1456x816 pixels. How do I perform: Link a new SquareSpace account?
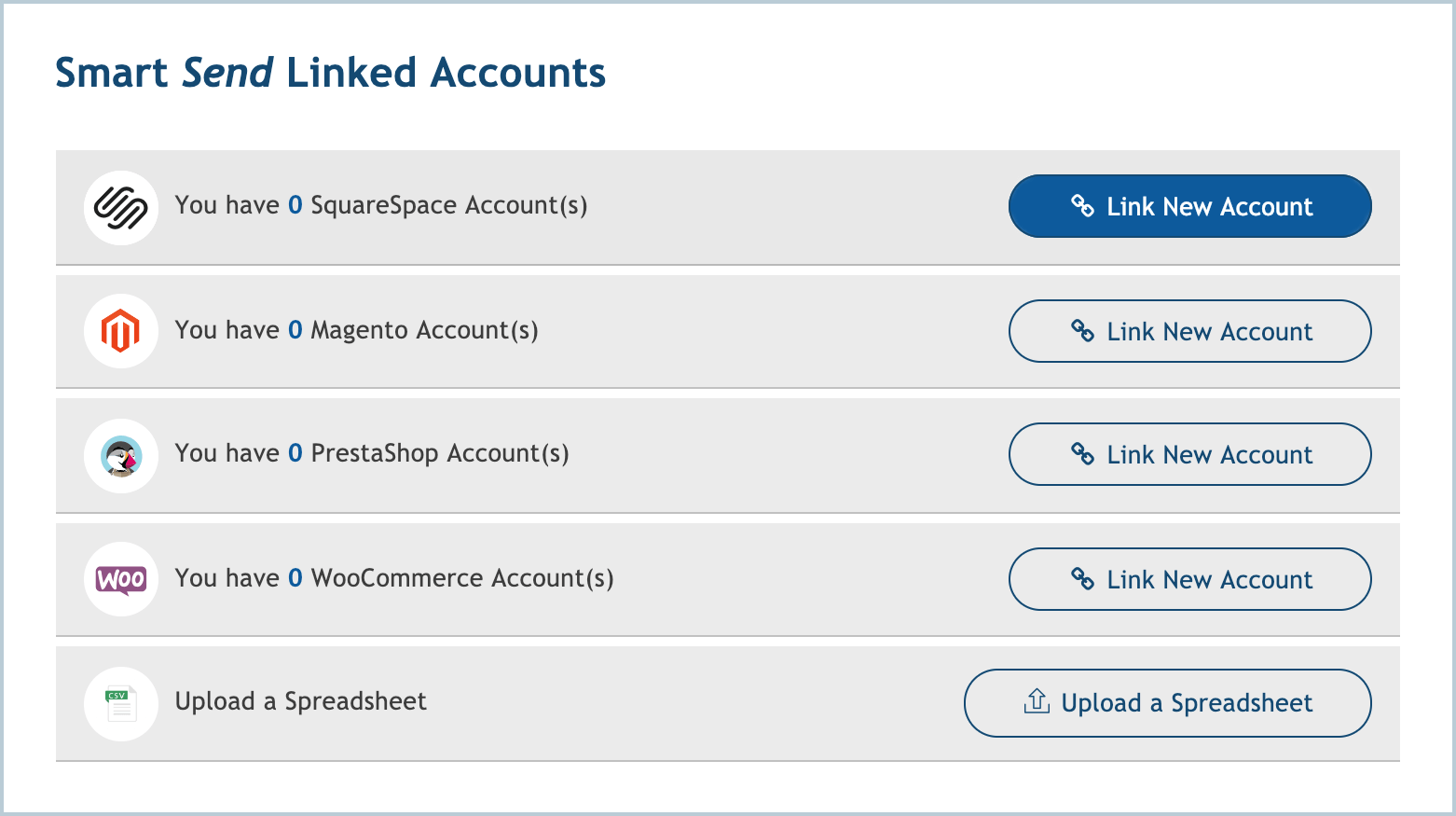pos(1189,206)
